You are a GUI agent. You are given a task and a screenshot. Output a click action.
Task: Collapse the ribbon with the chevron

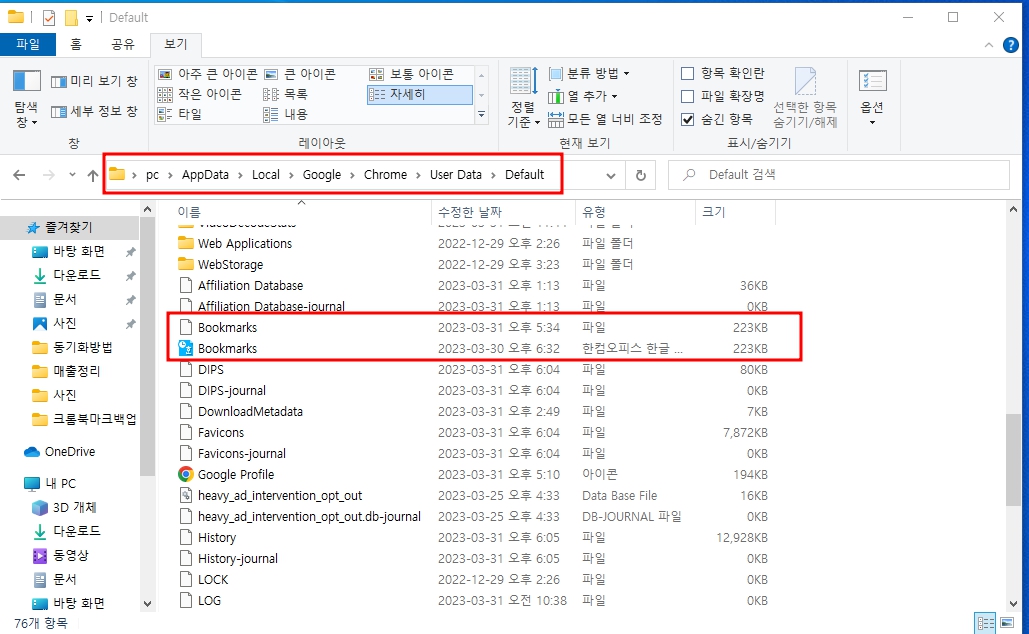tap(989, 45)
